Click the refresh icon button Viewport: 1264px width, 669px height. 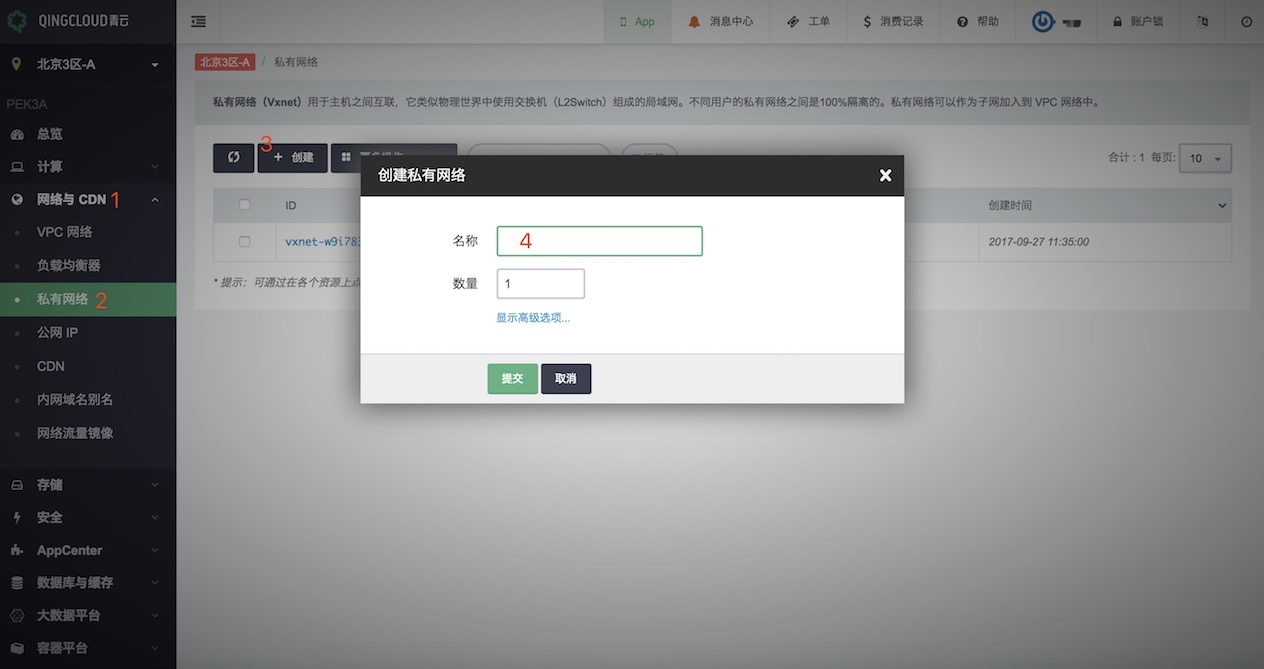pos(233,158)
